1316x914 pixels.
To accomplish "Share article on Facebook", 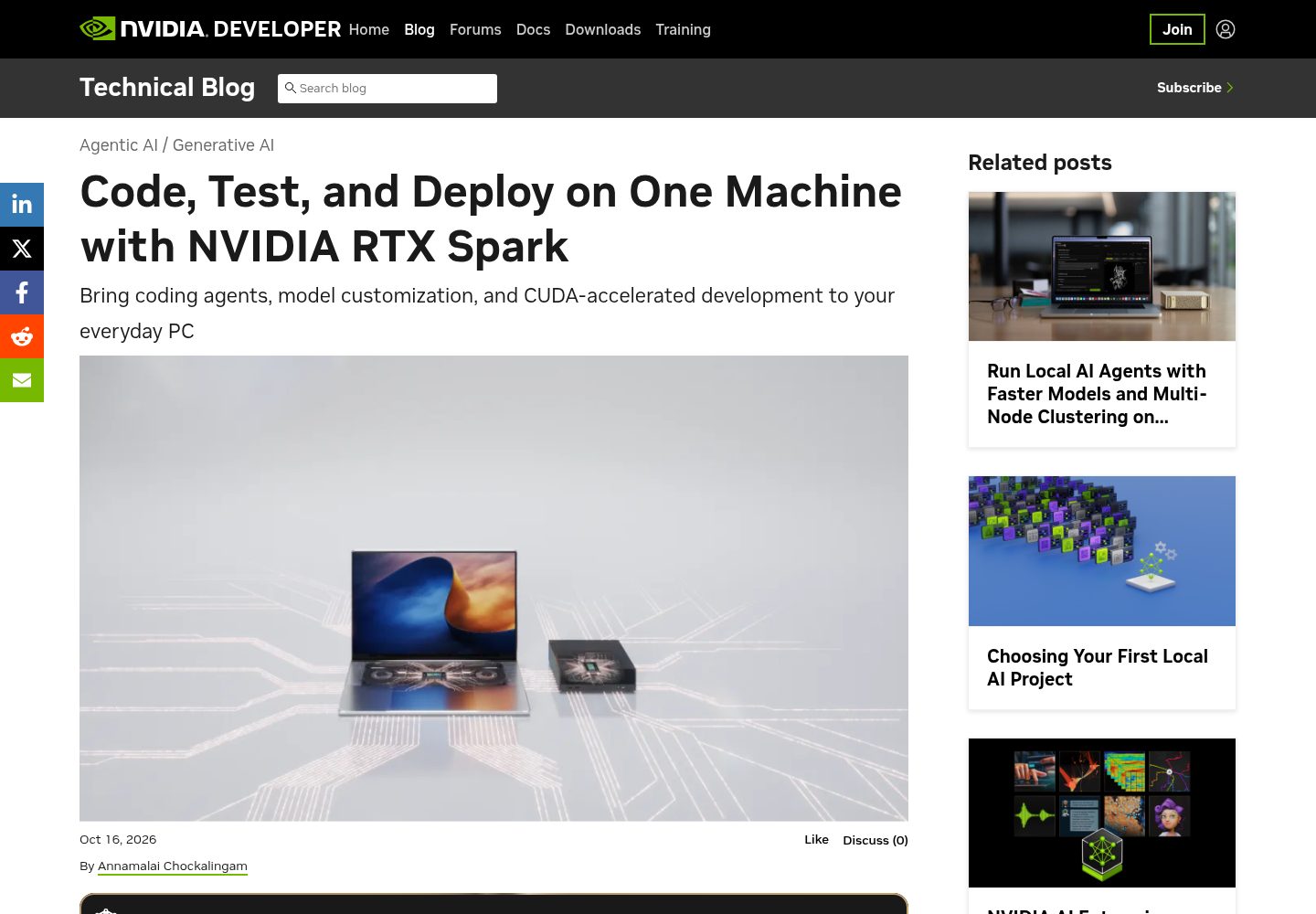I will [x=22, y=292].
